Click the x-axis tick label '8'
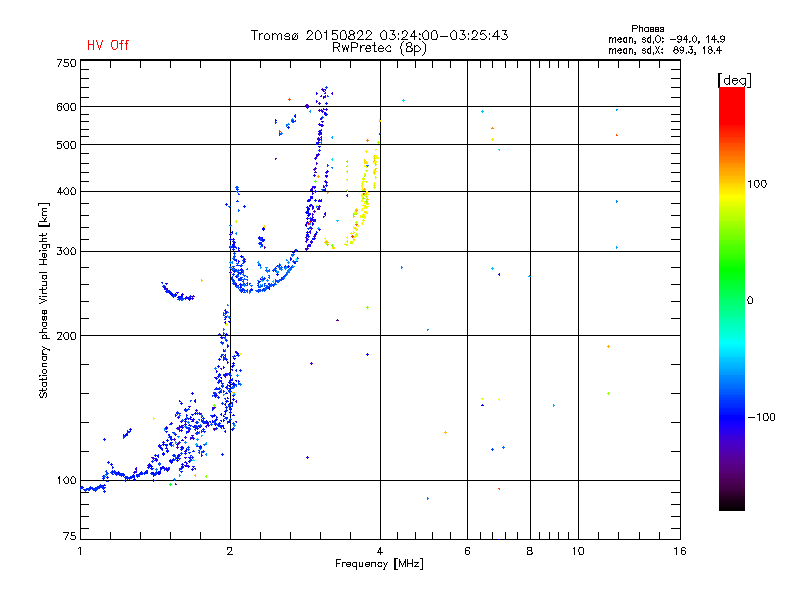Image resolution: width=800 pixels, height=600 pixels. click(x=530, y=551)
